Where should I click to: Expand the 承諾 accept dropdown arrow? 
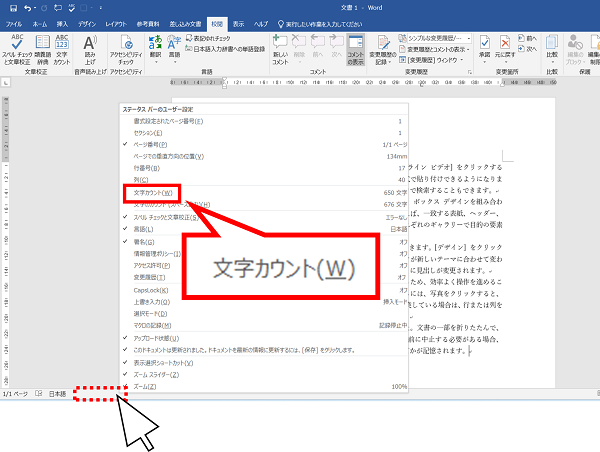click(x=484, y=62)
